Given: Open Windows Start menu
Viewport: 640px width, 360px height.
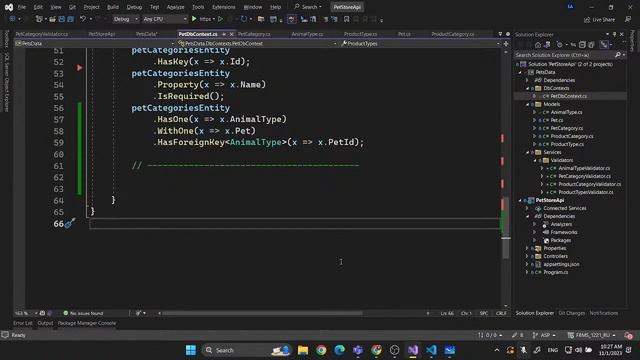Looking at the screenshot, I should tap(191, 350).
